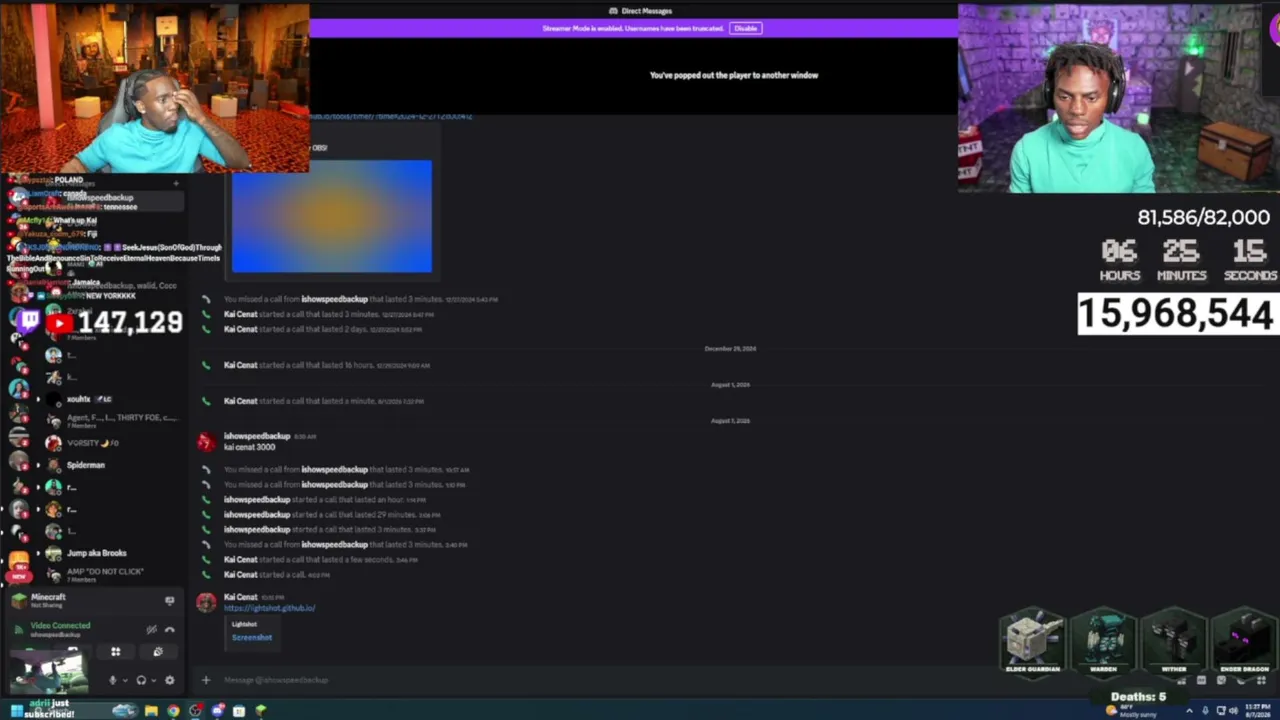Open the lightshot.github.io link
1280x720 pixels.
coord(269,608)
